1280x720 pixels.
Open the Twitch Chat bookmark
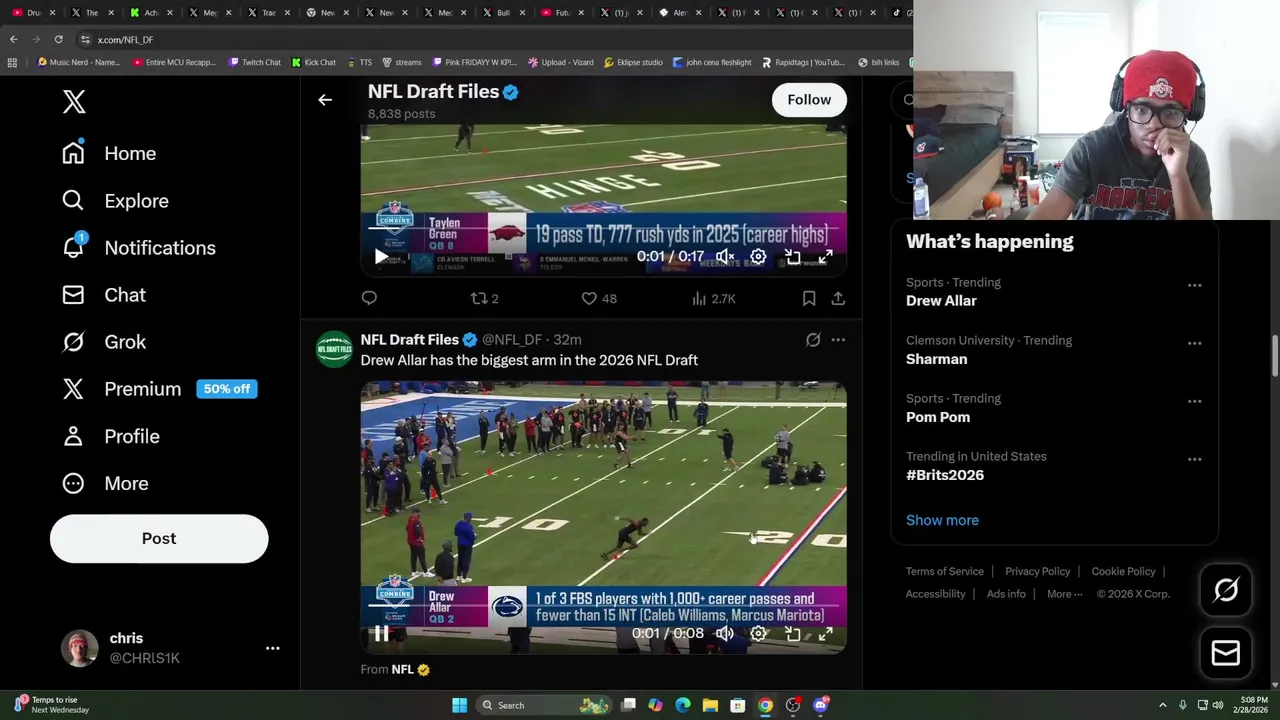pos(255,62)
